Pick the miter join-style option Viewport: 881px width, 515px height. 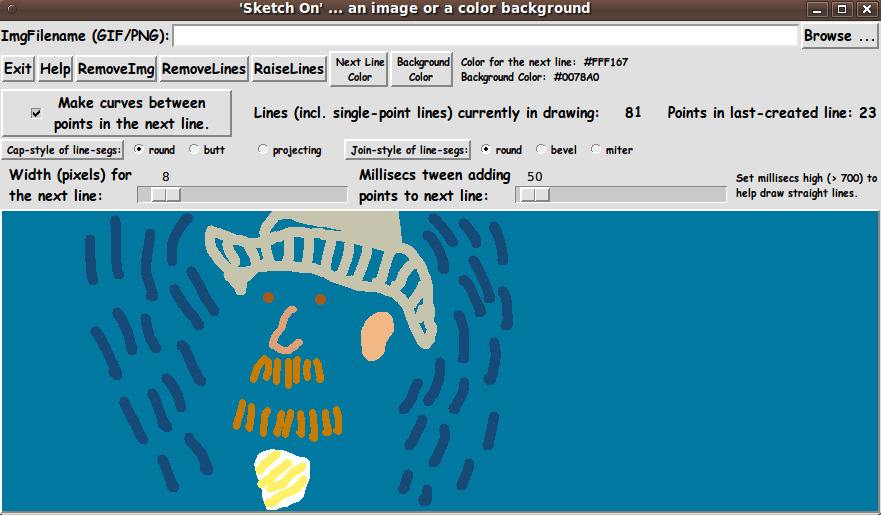click(596, 149)
